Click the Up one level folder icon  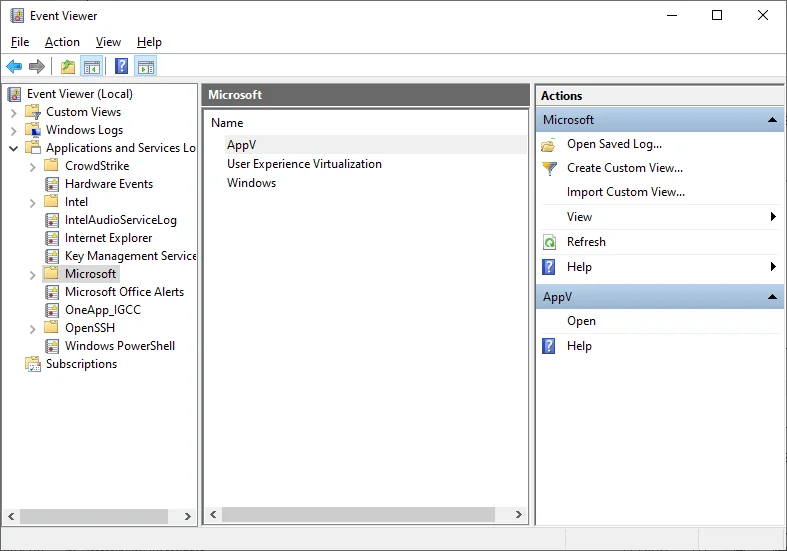pos(68,66)
